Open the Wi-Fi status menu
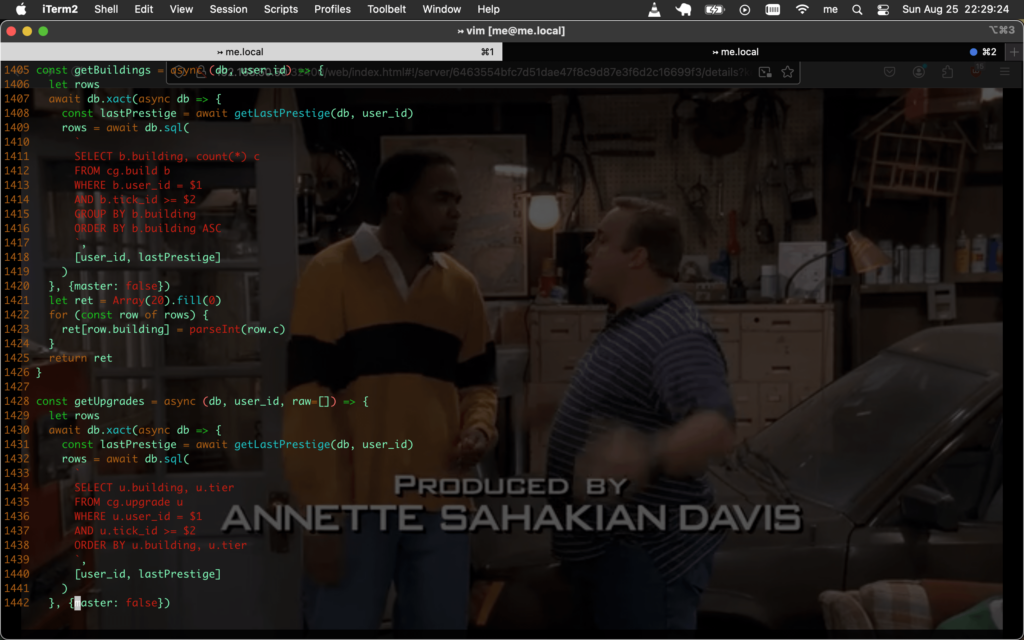1024x640 pixels. [x=802, y=9]
